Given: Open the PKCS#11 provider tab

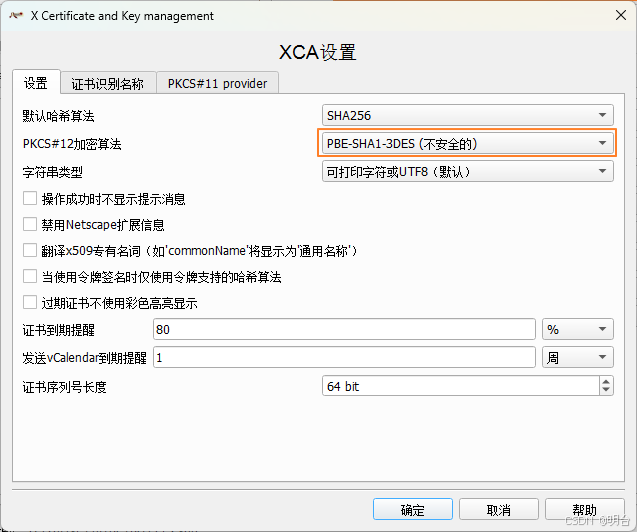Looking at the screenshot, I should click(217, 84).
